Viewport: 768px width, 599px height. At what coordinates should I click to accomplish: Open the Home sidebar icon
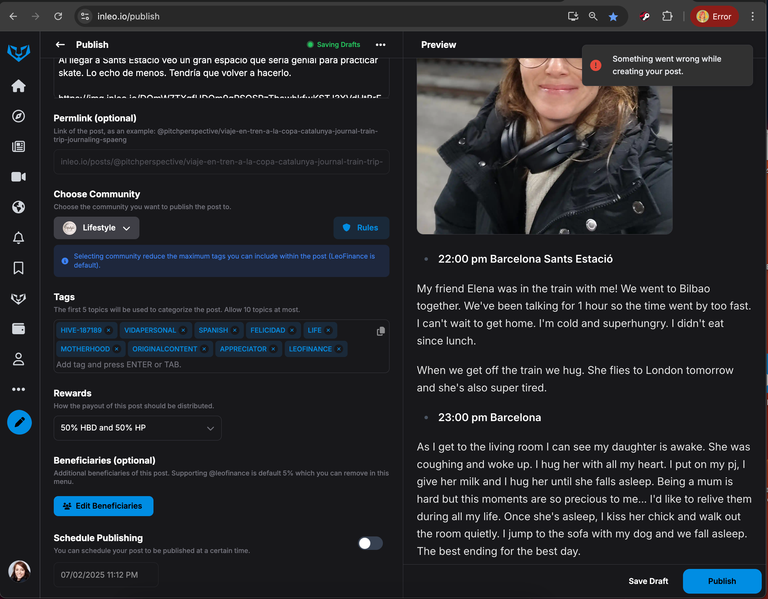tap(19, 86)
